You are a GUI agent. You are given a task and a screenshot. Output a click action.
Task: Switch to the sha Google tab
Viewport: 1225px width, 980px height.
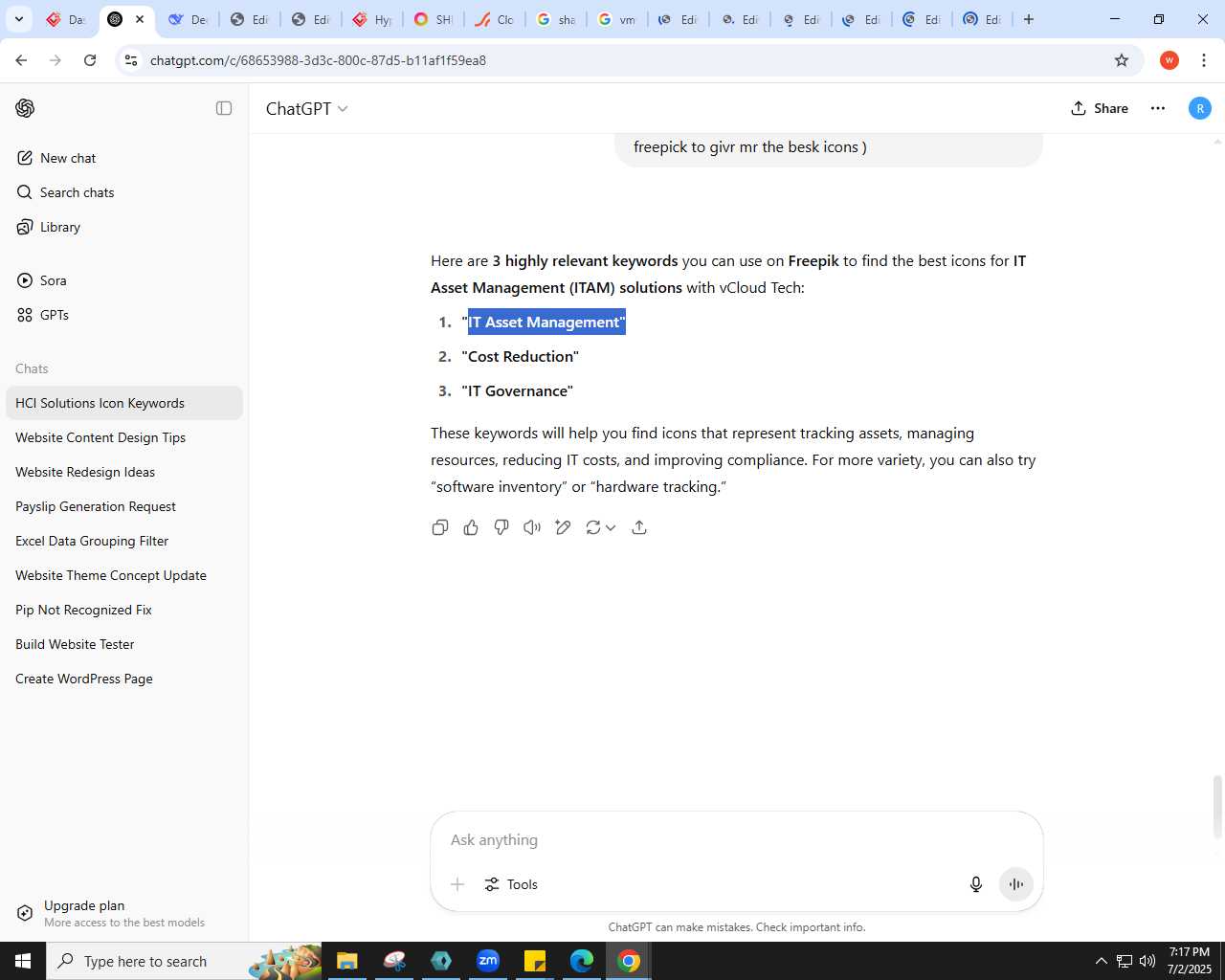(555, 19)
